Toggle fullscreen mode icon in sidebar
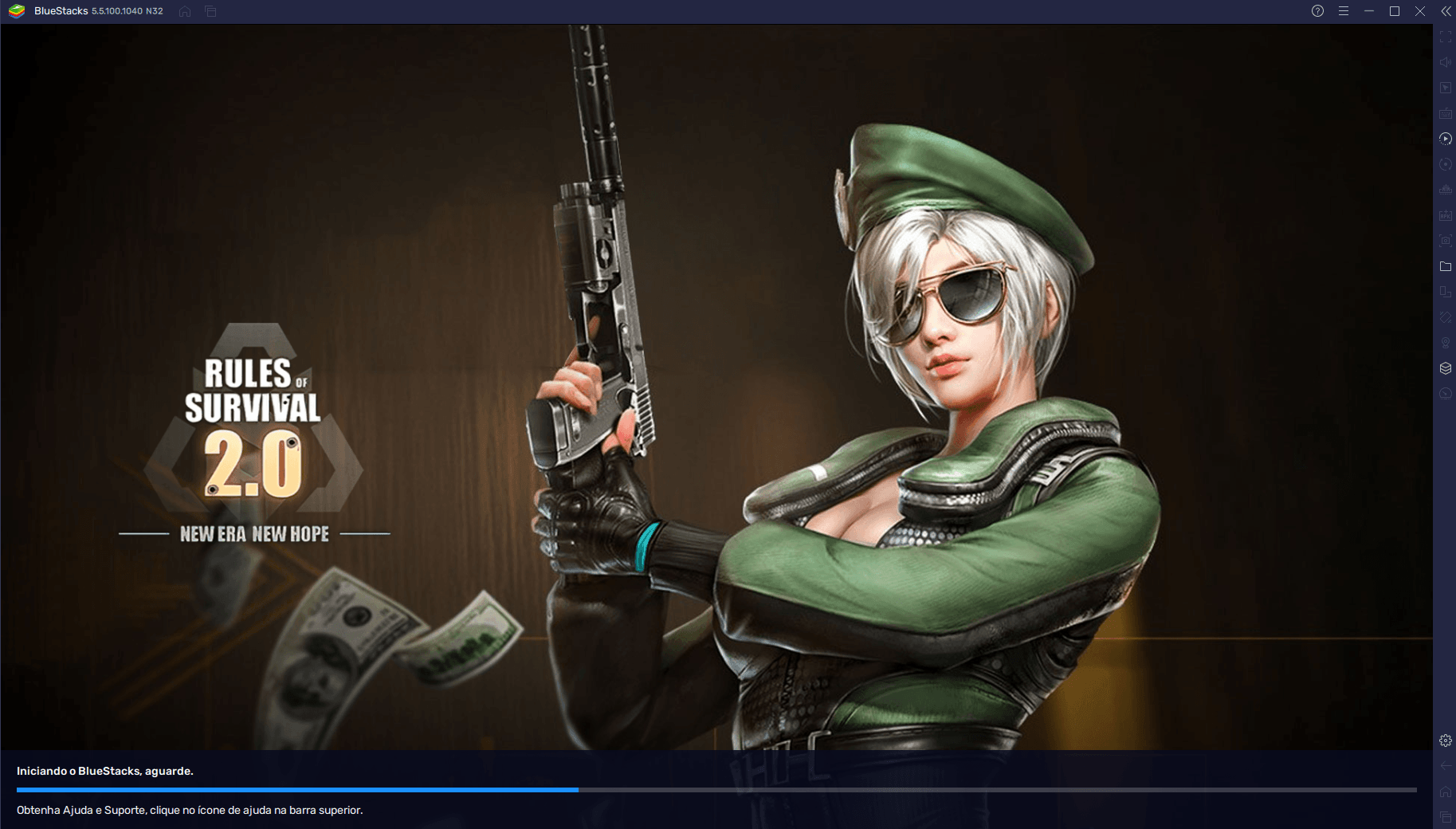 1446,37
